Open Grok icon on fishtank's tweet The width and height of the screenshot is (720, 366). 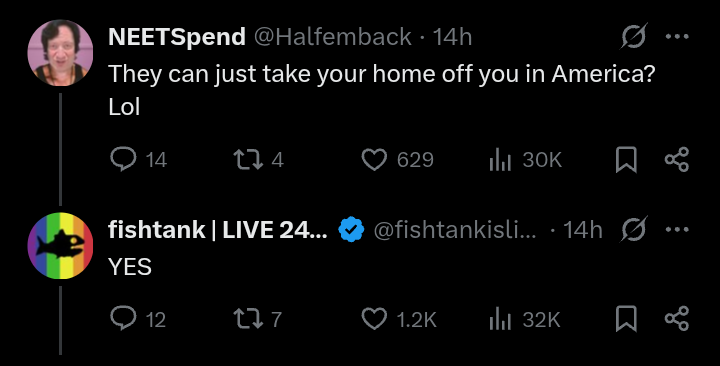tap(635, 229)
